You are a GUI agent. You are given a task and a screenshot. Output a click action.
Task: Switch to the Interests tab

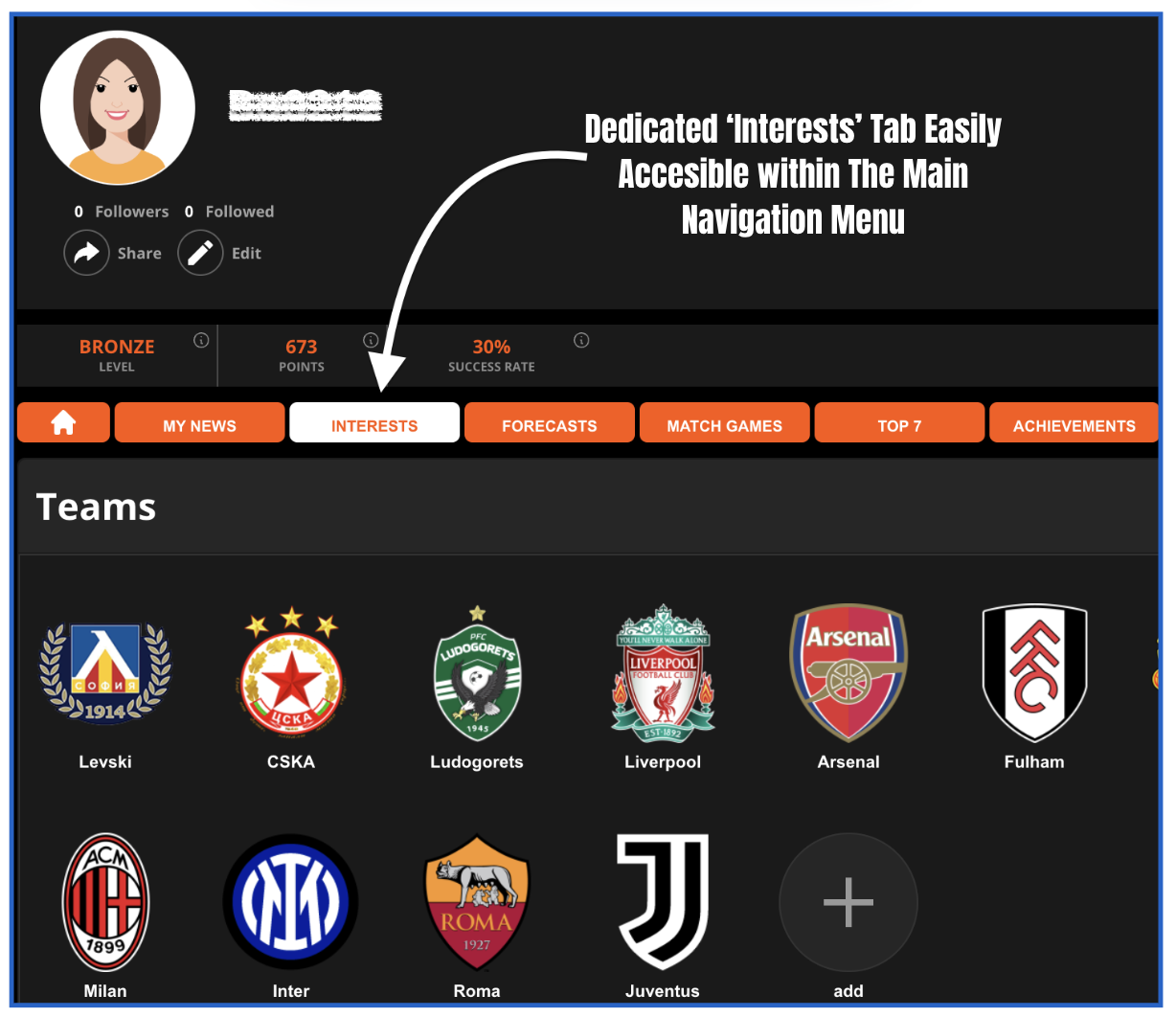[374, 422]
